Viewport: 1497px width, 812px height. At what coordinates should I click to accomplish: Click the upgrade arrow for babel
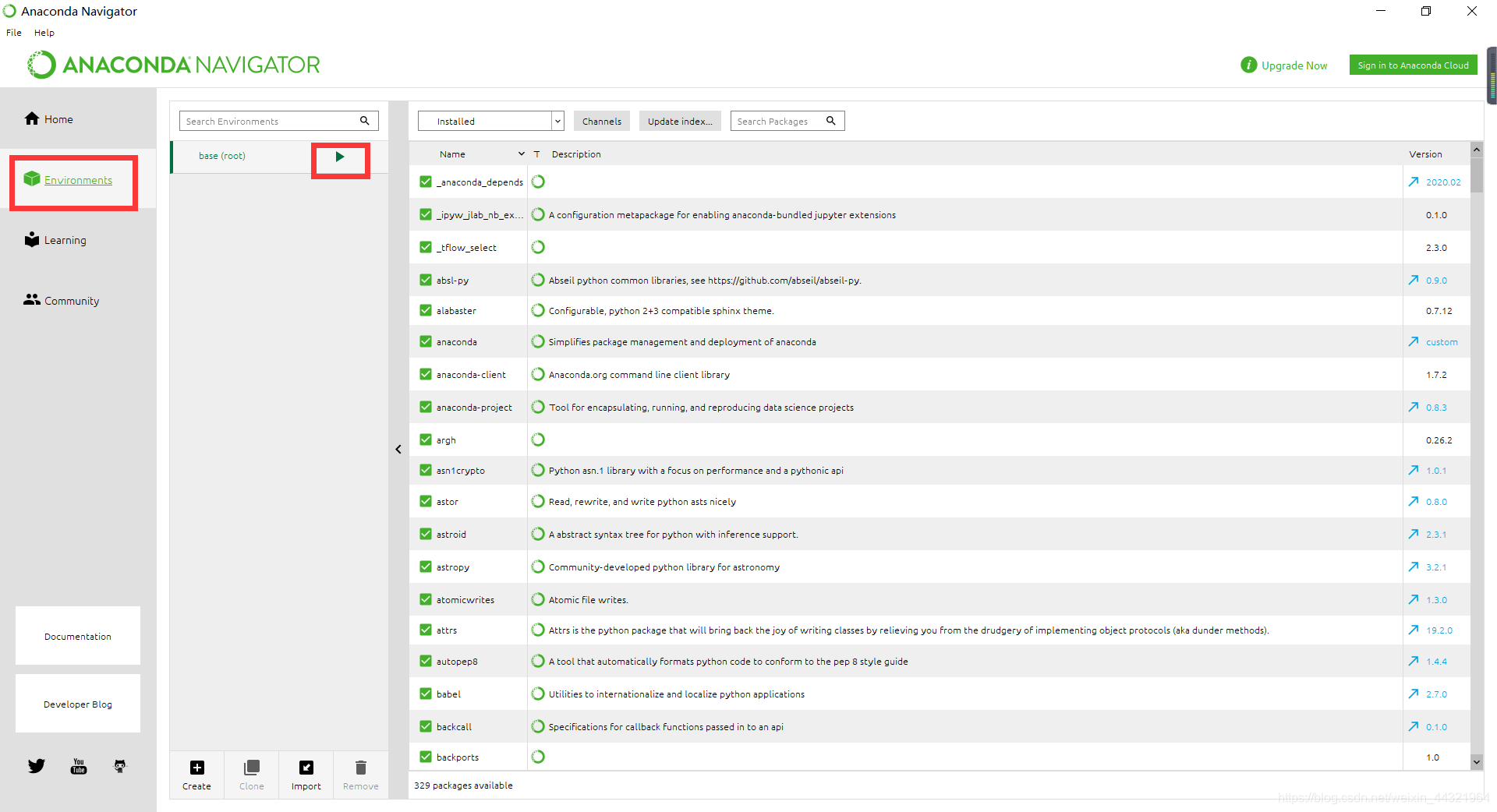[x=1414, y=694]
